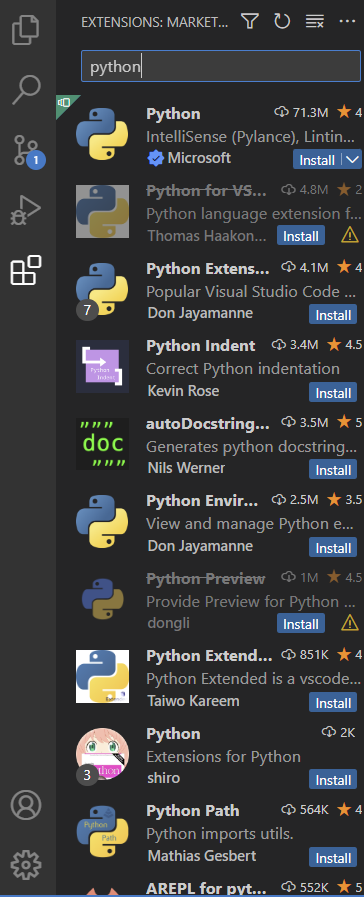Install Python Path by Mathias Gesbert
The width and height of the screenshot is (364, 897).
[333, 858]
